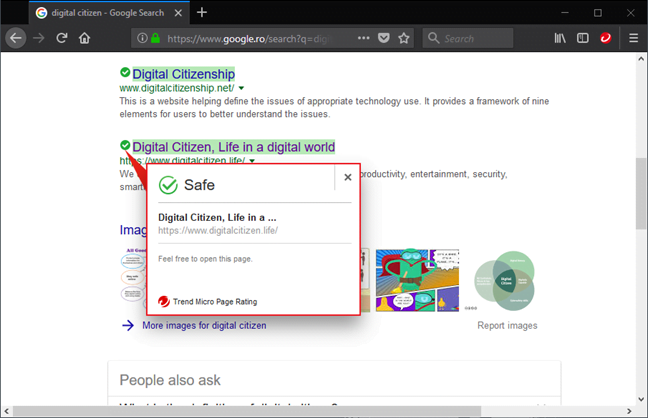Click the People also ask heading
This screenshot has height=418, width=648.
point(170,380)
